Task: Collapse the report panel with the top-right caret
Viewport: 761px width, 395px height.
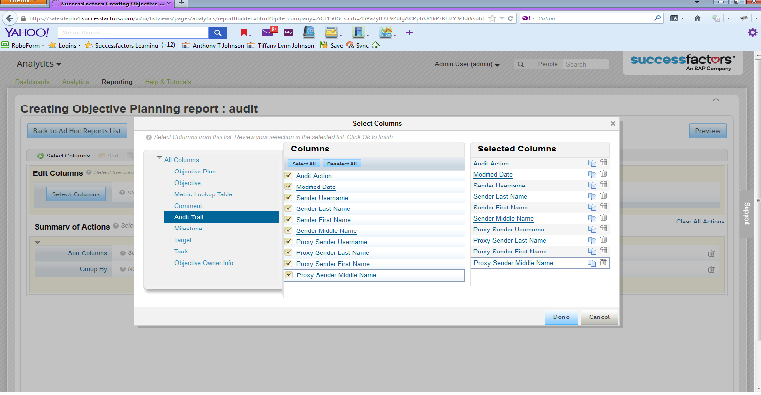Action: [716, 100]
